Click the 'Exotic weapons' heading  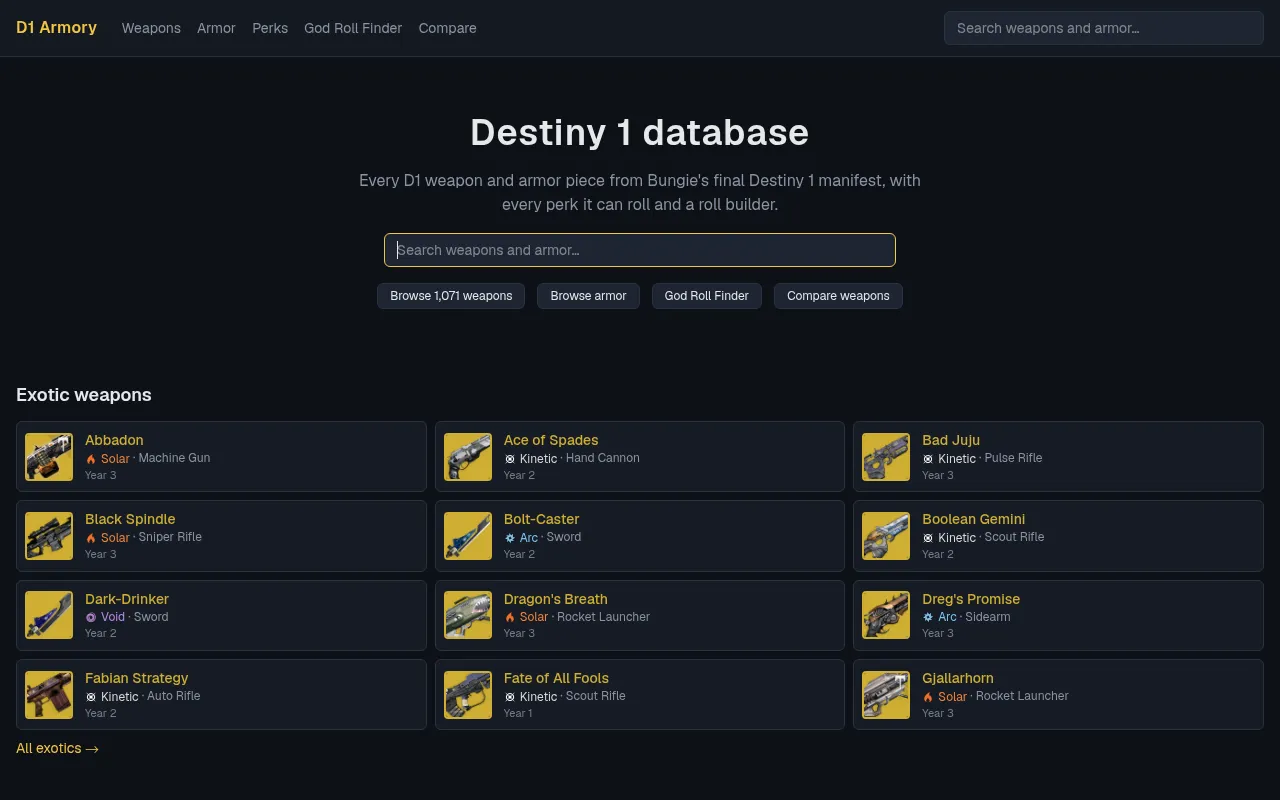pyautogui.click(x=84, y=395)
